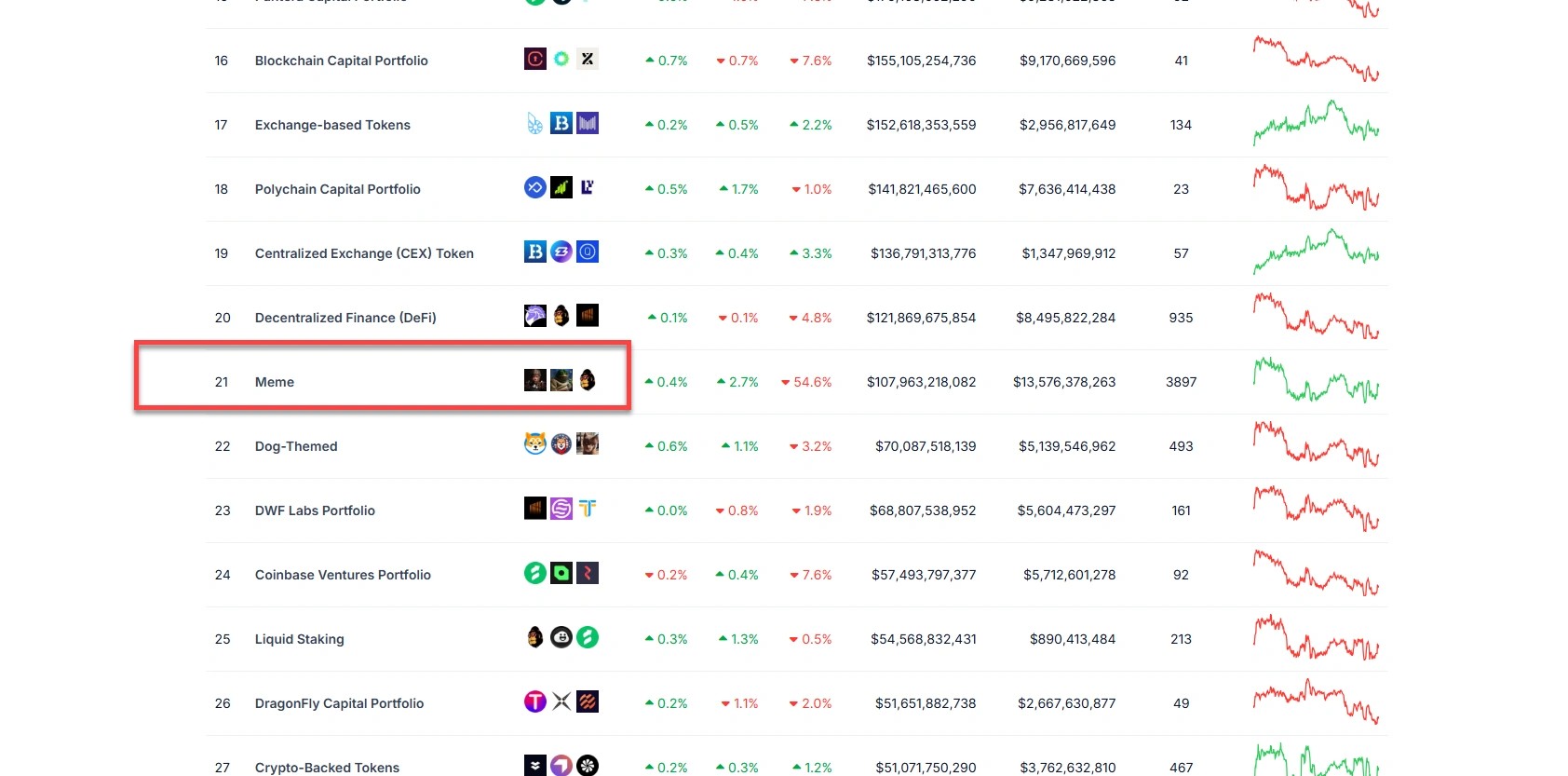The height and width of the screenshot is (776, 1568).
Task: Click the green chart icon in Polychain row
Action: (561, 187)
